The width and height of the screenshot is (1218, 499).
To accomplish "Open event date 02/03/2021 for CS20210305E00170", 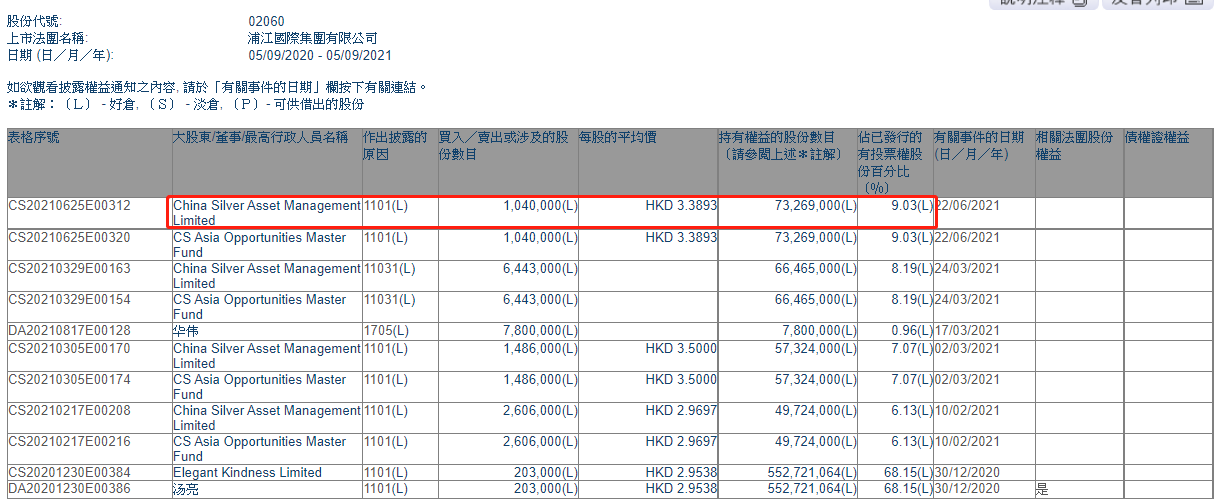I will click(x=968, y=349).
